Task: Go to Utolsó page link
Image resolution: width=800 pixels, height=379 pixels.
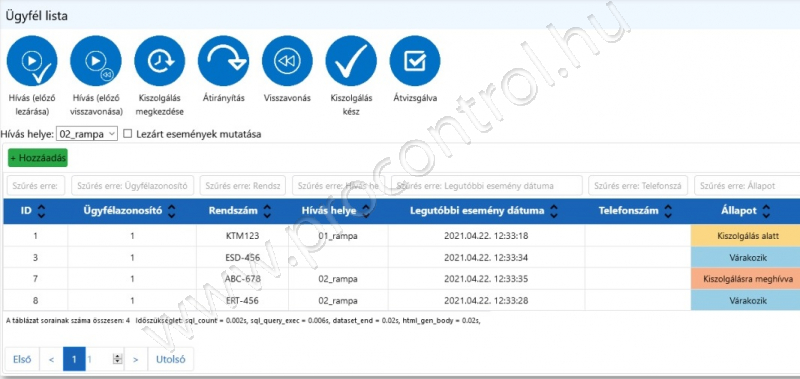Action: [170, 360]
